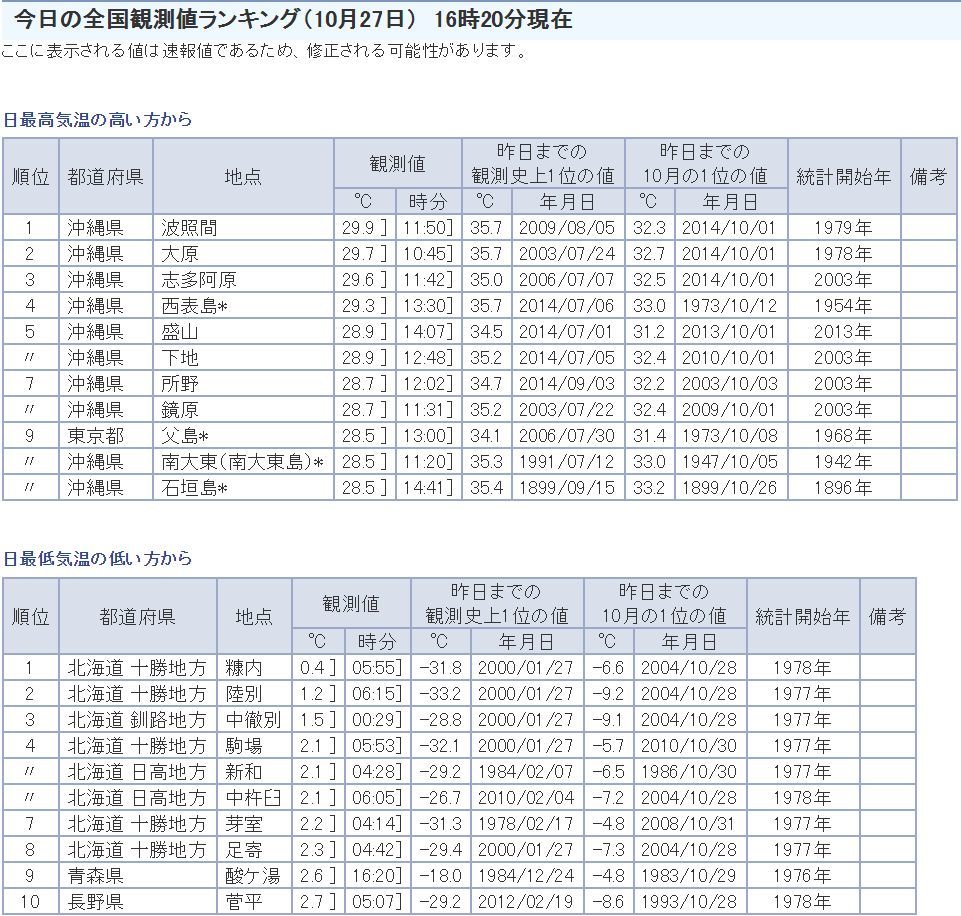Screen dimensions: 961x916
Task: Select the 志多阿原 station cell
Action: 243,279
